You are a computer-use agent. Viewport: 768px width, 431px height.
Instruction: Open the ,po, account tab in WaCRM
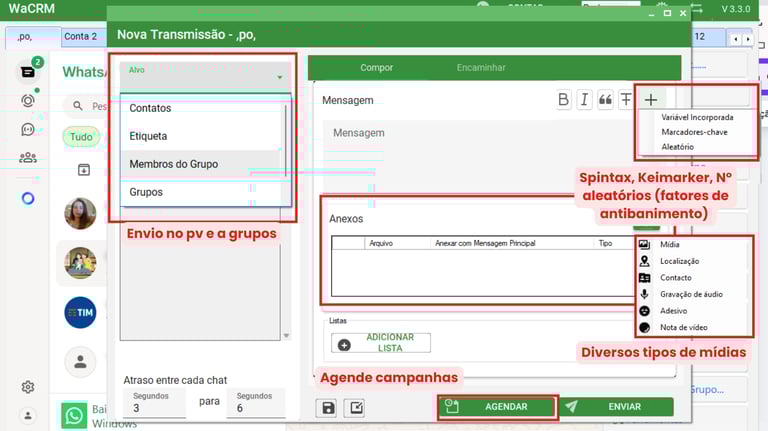[x=33, y=37]
